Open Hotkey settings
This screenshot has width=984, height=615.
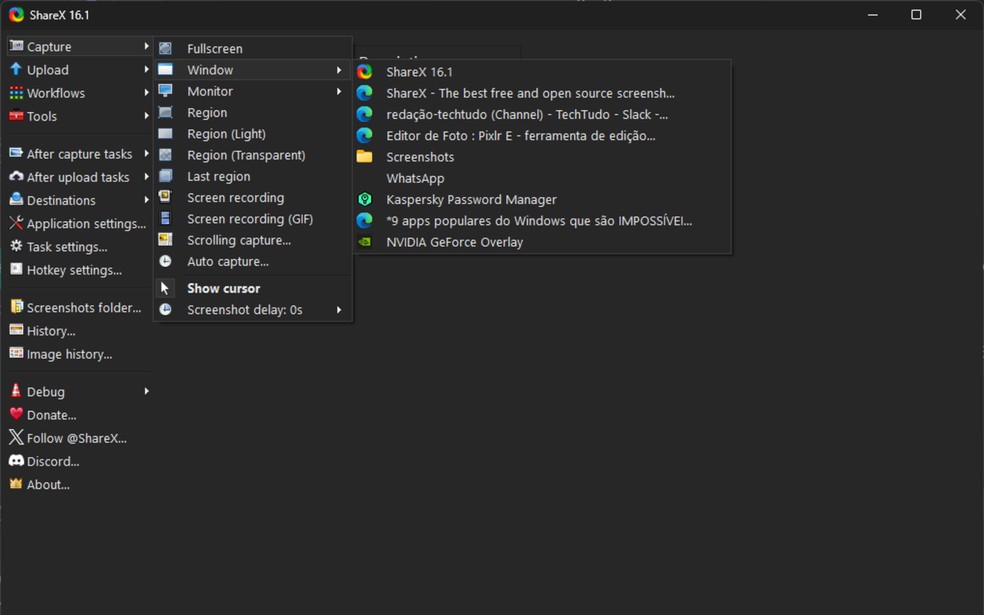74,270
